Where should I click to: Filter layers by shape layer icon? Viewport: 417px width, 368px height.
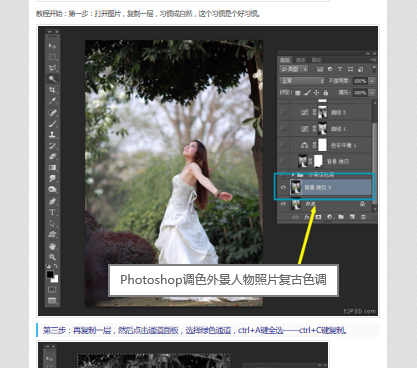[x=350, y=69]
